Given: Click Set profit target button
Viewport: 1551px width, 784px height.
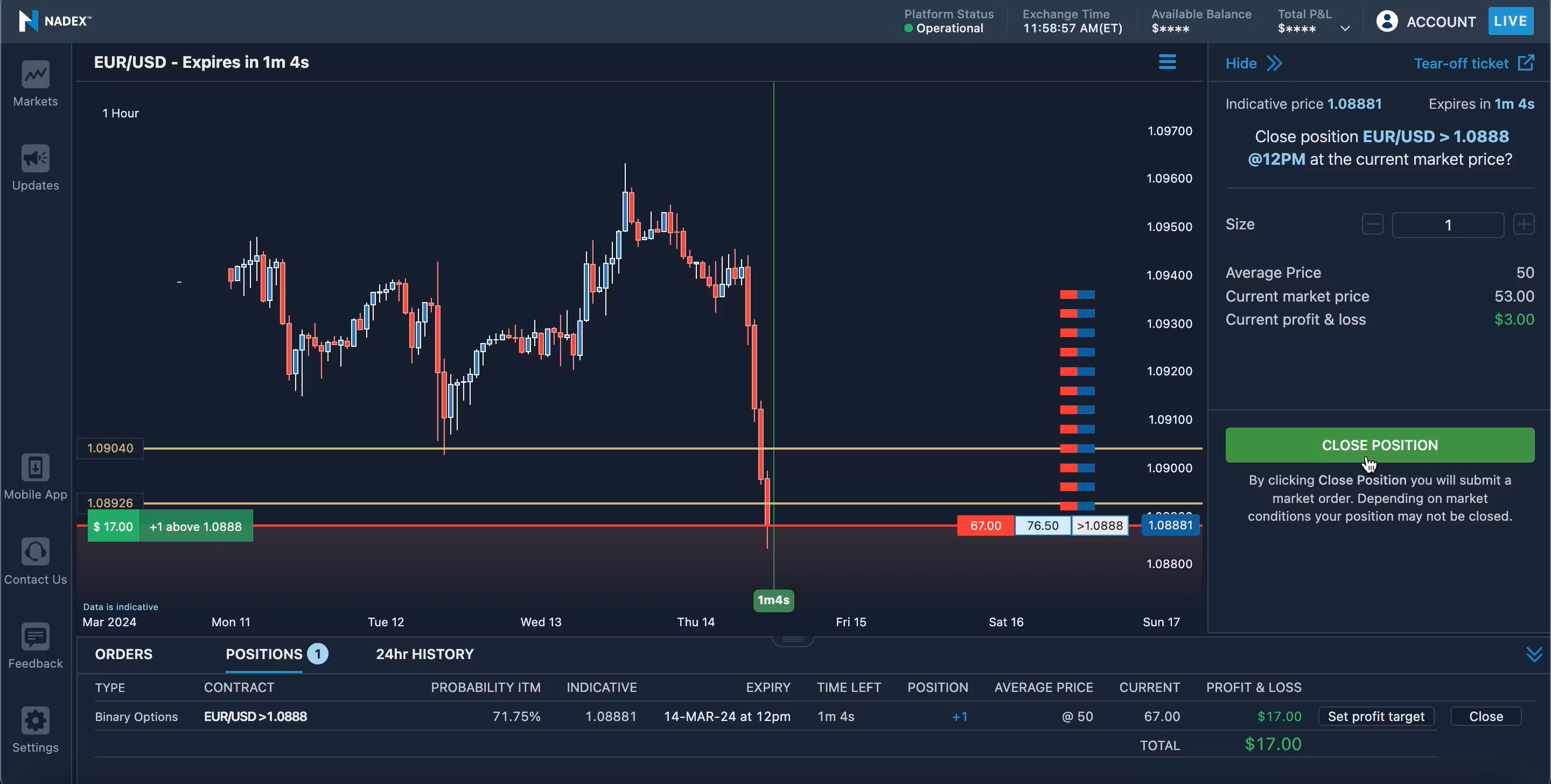Looking at the screenshot, I should pyautogui.click(x=1376, y=717).
